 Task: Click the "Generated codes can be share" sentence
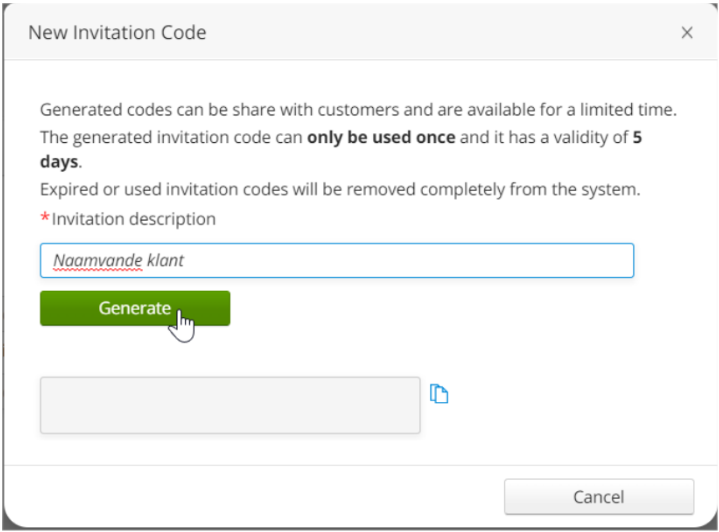(x=150, y=110)
